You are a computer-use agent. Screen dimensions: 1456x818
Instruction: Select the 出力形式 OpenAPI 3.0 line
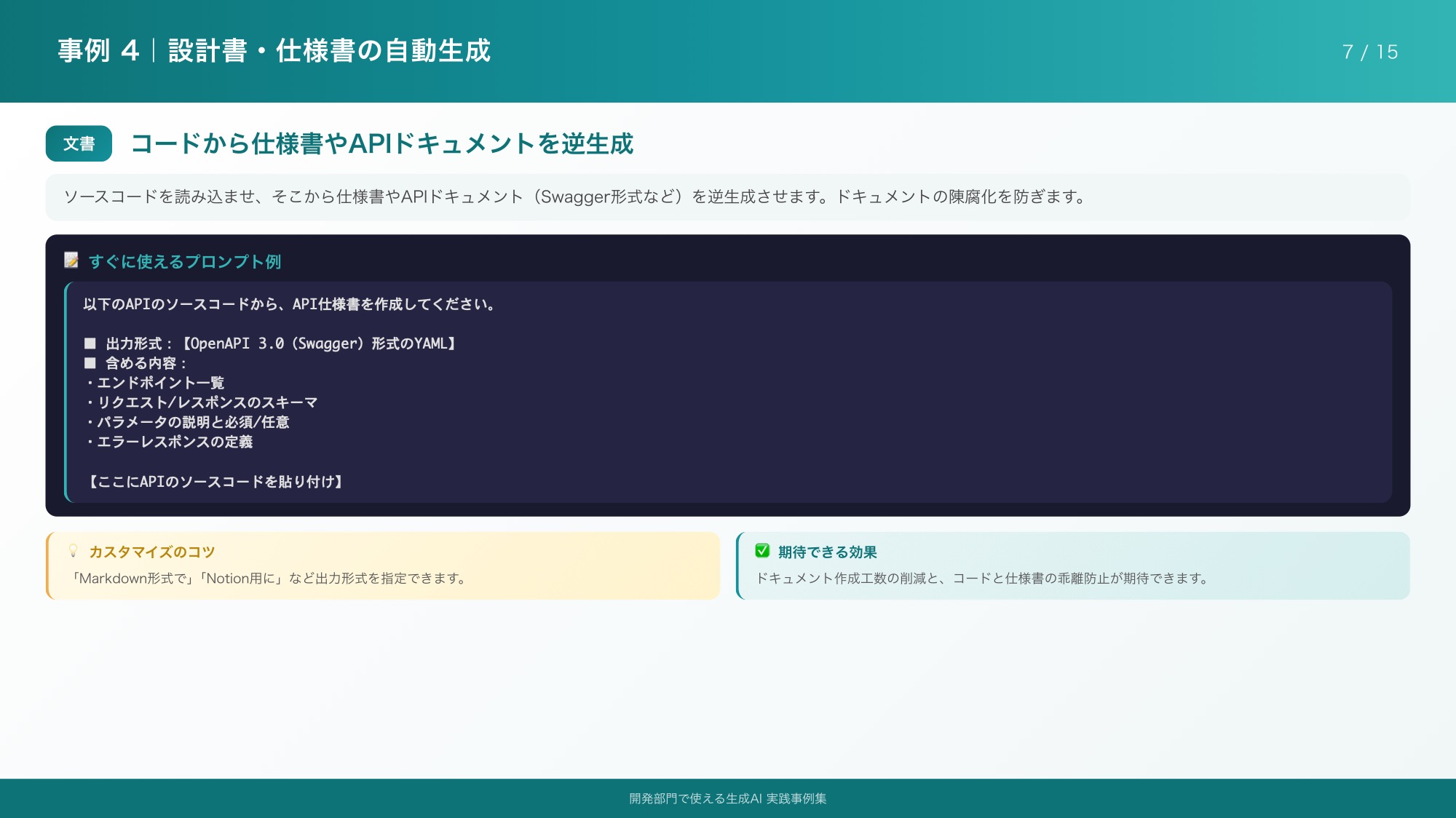click(x=270, y=344)
